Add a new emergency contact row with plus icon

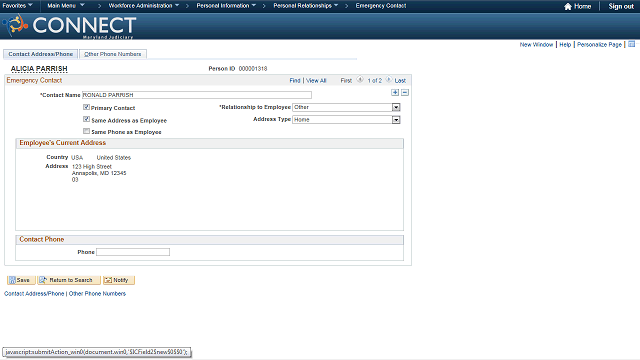(395, 93)
